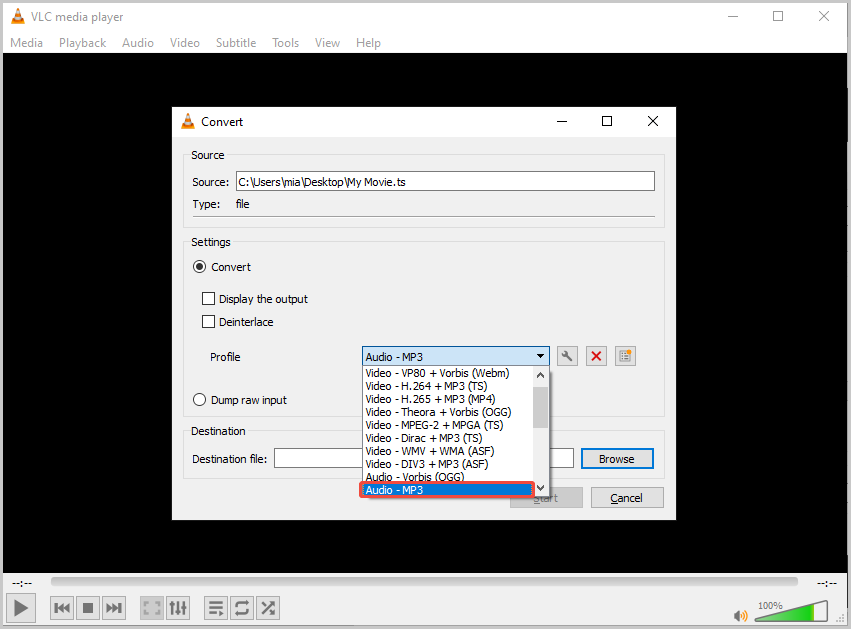
Task: Enable Display the output checkbox
Action: (208, 298)
